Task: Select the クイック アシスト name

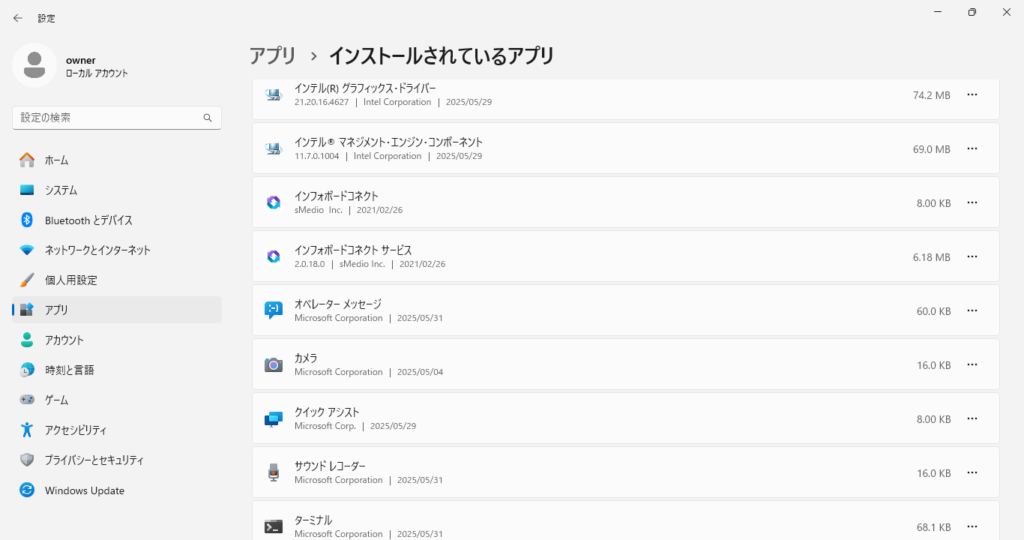Action: click(x=327, y=412)
